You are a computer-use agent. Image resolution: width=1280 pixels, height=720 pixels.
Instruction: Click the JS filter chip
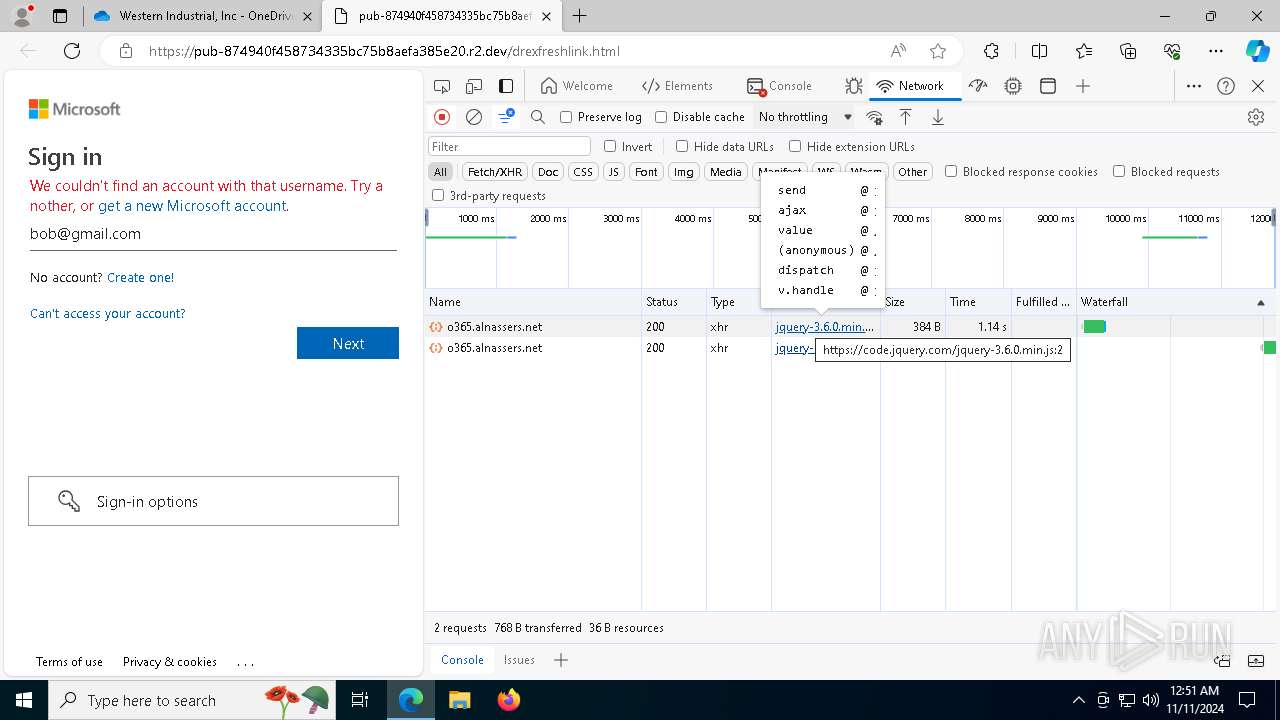(x=614, y=172)
